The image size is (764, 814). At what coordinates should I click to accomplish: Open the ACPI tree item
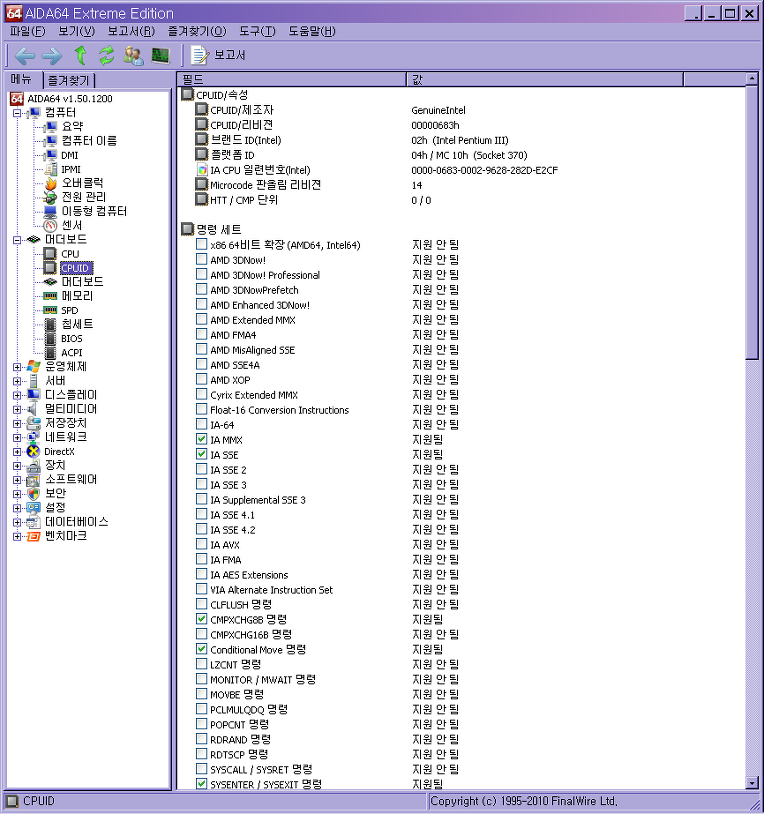pyautogui.click(x=72, y=352)
